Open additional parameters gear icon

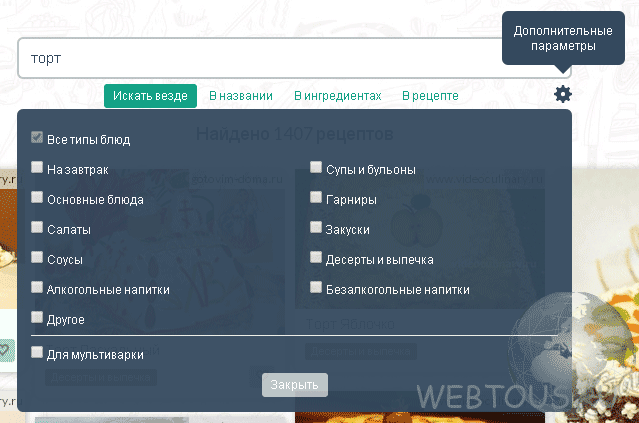pyautogui.click(x=563, y=94)
